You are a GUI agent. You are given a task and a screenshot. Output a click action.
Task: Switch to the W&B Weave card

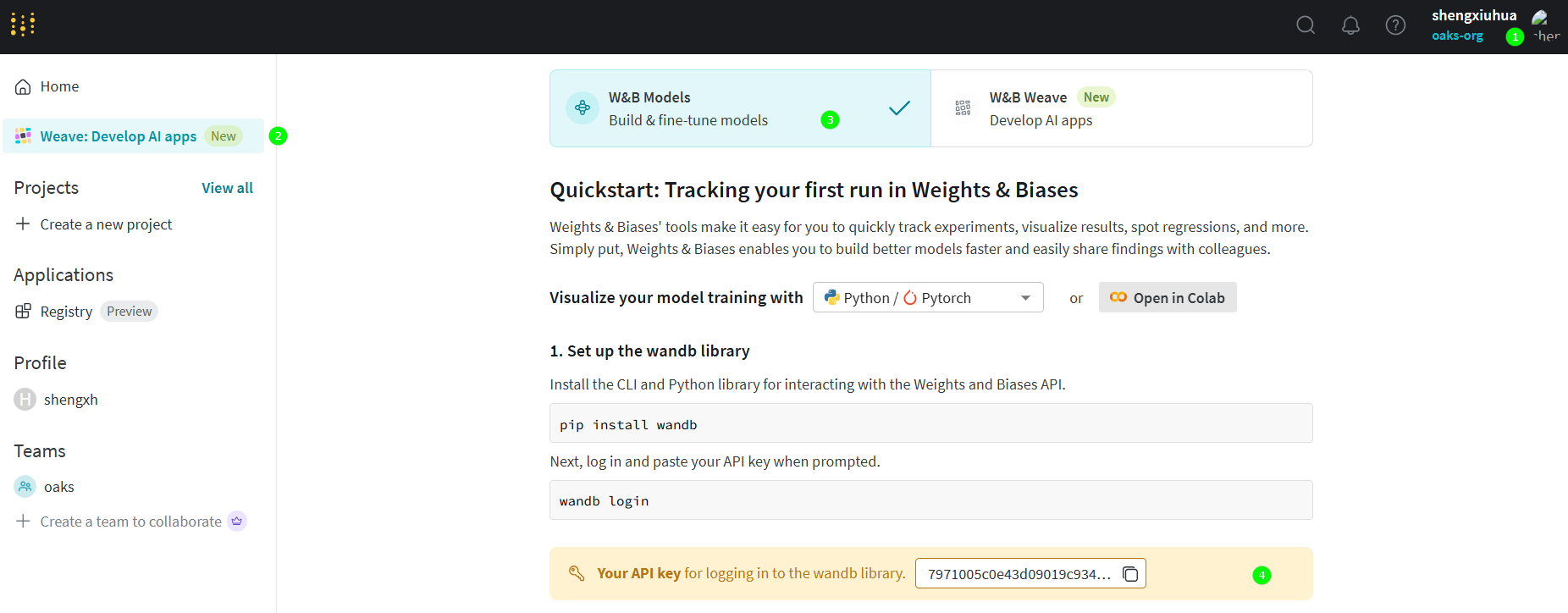click(x=1121, y=108)
